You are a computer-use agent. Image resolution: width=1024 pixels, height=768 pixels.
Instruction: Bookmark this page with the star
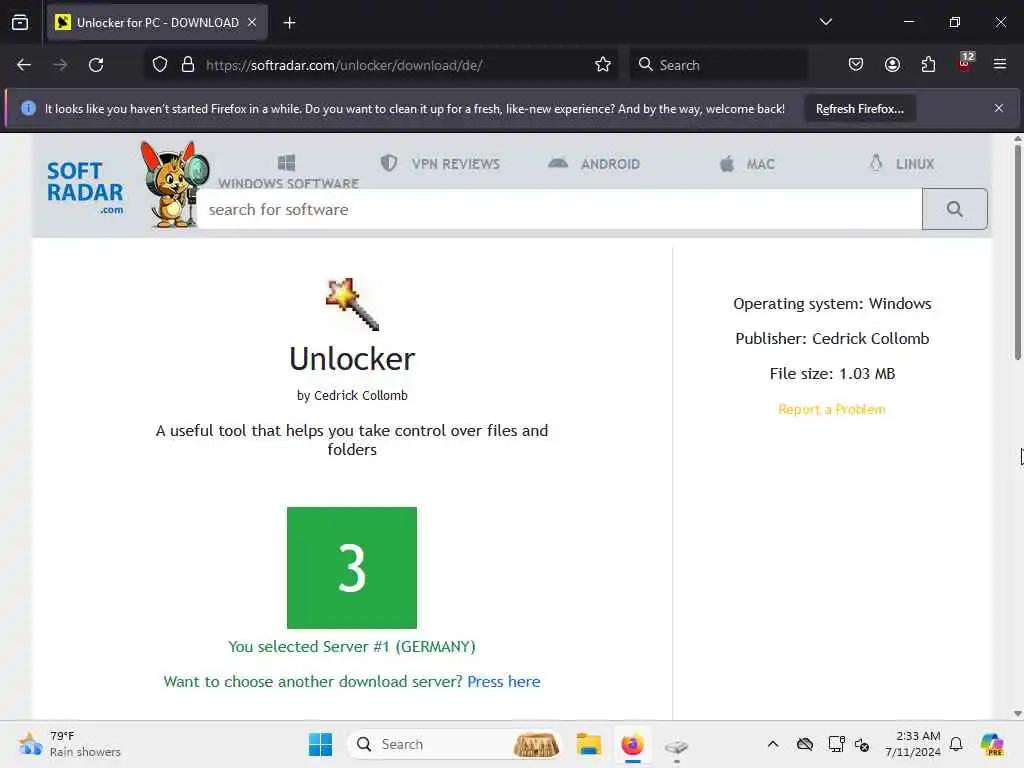(603, 65)
